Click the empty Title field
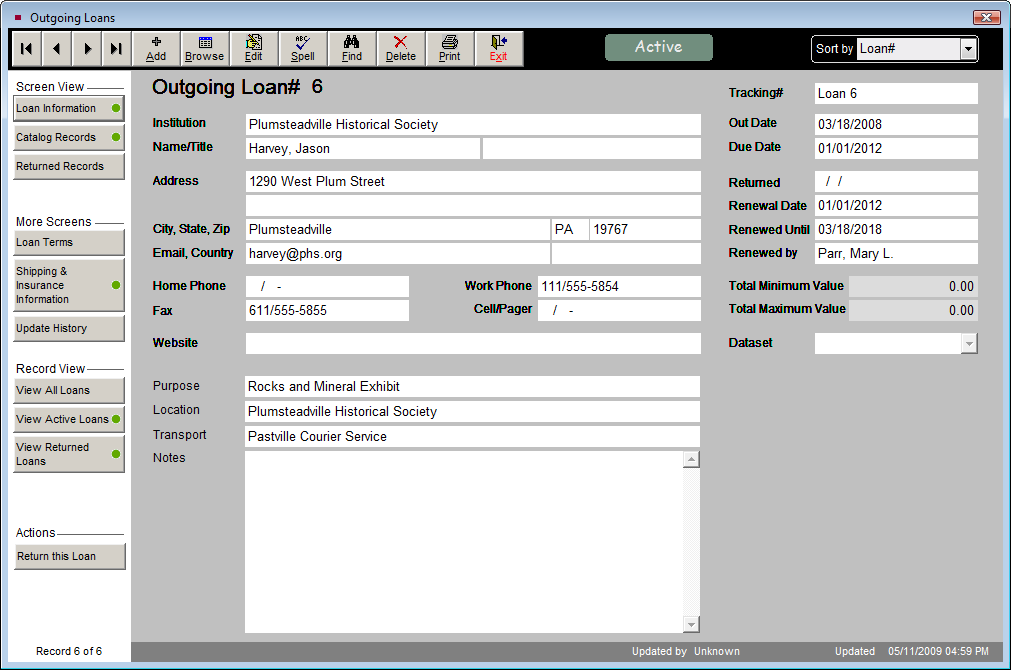Screen dimensions: 1011x670 click(x=591, y=148)
